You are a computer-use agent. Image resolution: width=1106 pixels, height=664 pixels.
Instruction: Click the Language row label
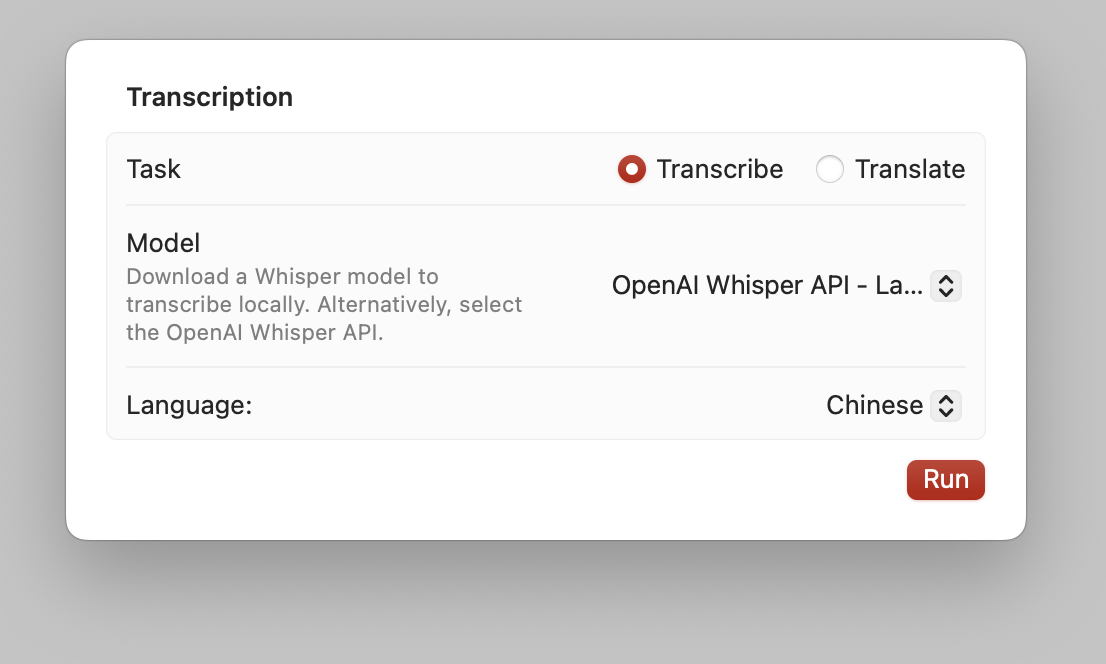pyautogui.click(x=189, y=406)
